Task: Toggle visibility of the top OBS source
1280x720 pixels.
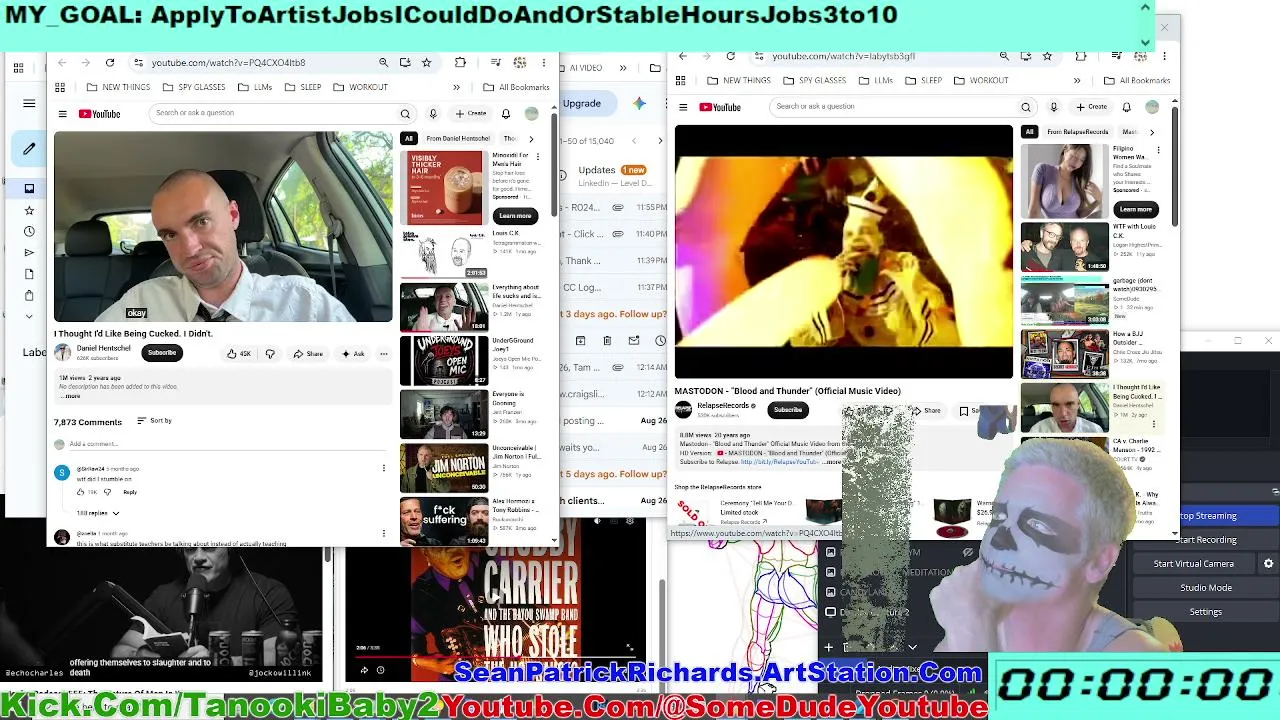Action: [968, 552]
